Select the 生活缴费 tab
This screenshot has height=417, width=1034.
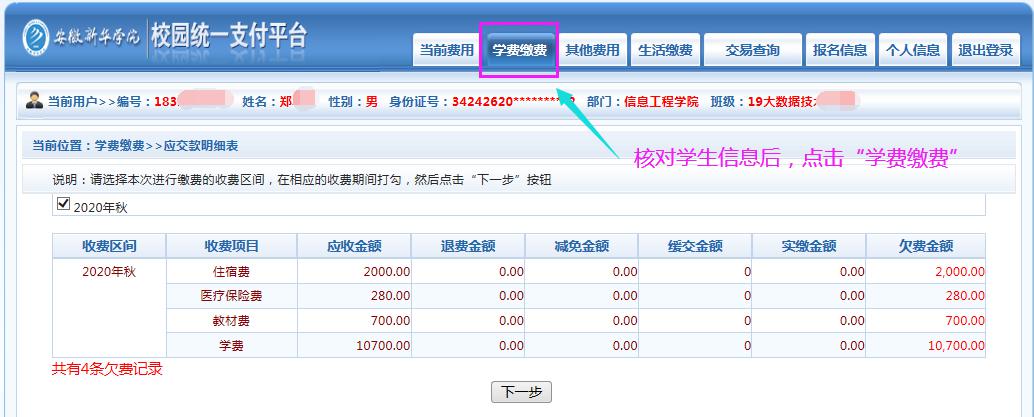tap(665, 50)
